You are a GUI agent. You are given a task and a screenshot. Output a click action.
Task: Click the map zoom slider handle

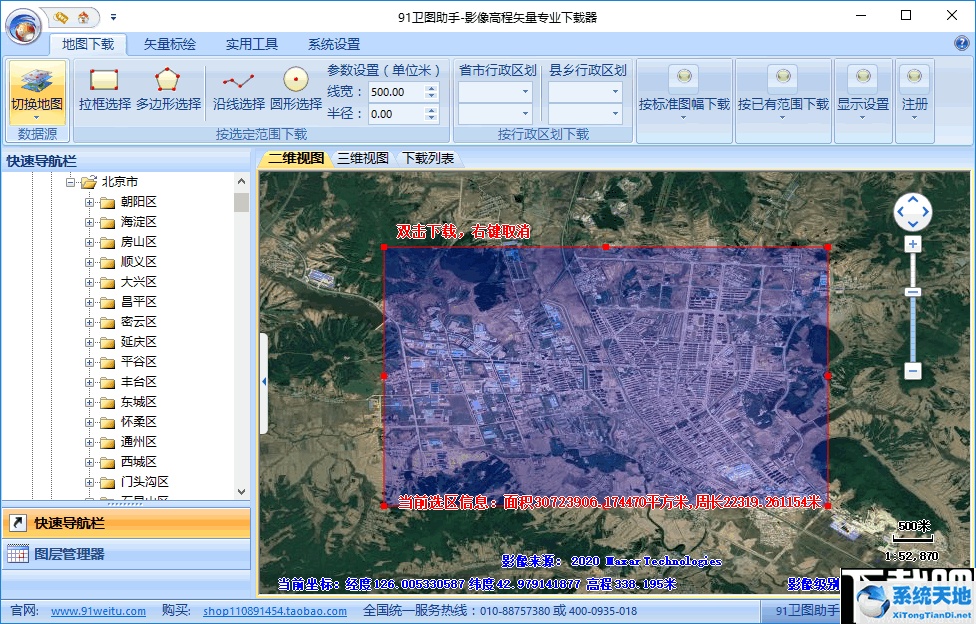pyautogui.click(x=913, y=292)
